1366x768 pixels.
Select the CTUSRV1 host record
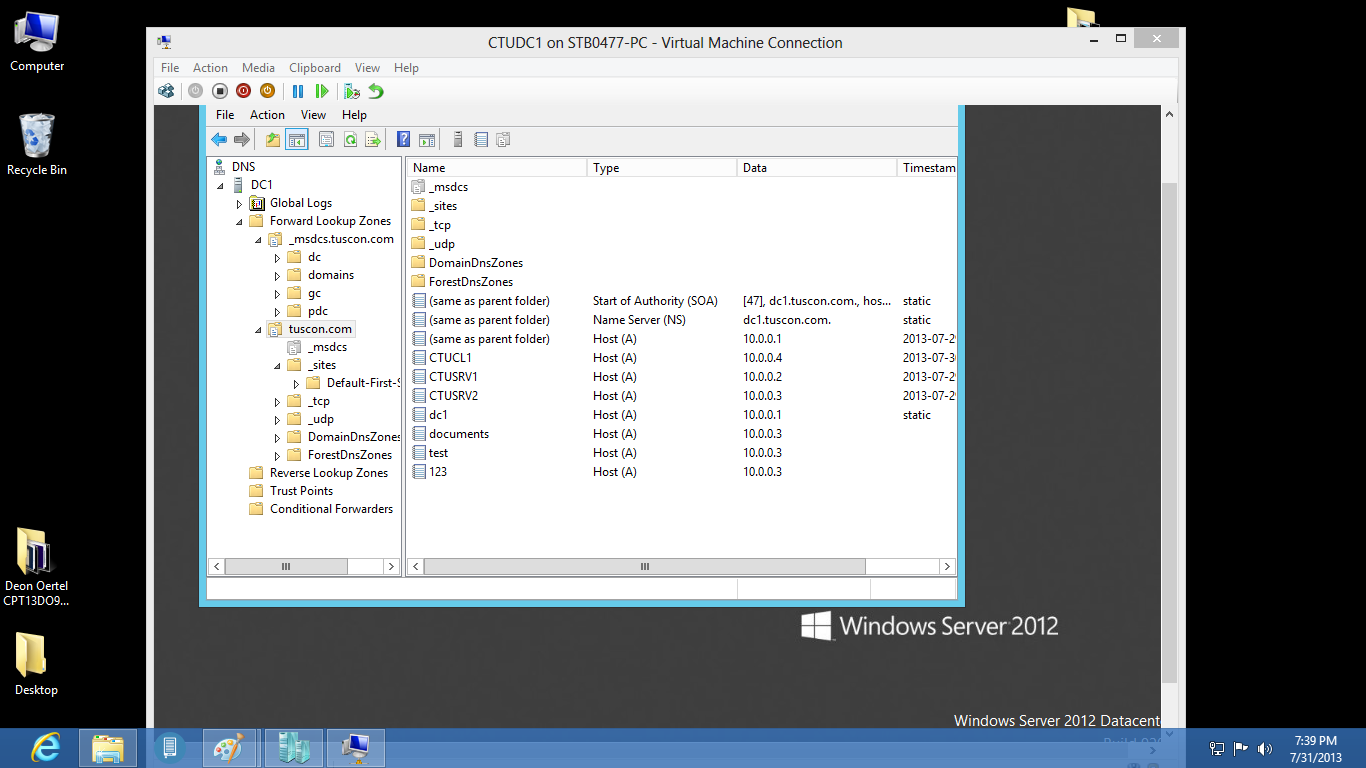pos(453,377)
